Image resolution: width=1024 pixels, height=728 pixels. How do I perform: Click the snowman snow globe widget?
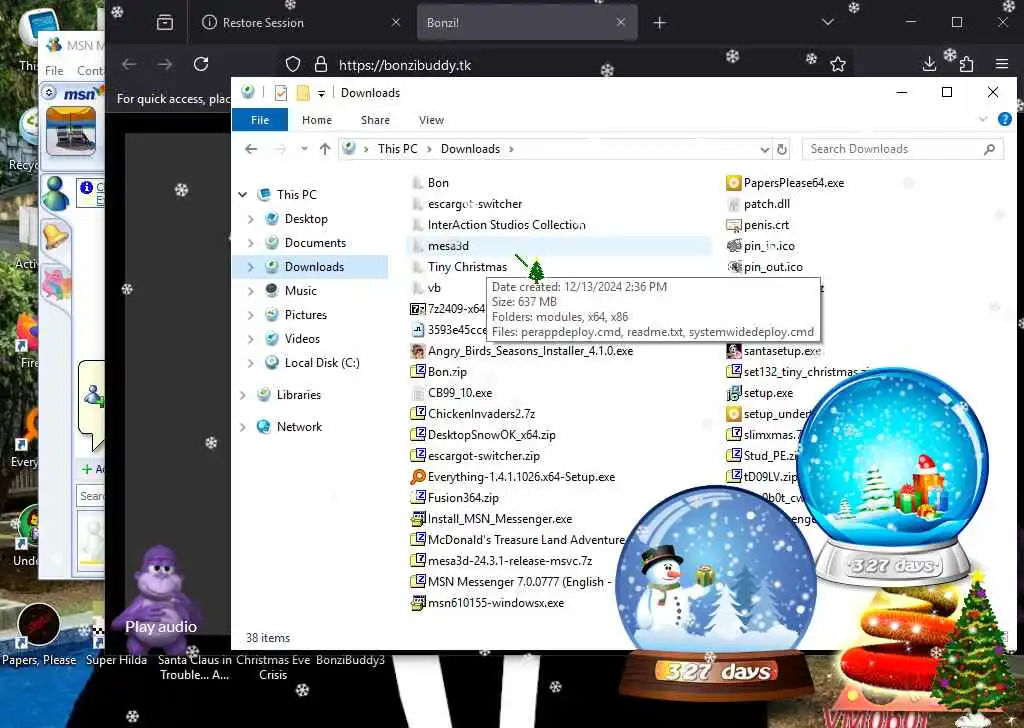716,594
